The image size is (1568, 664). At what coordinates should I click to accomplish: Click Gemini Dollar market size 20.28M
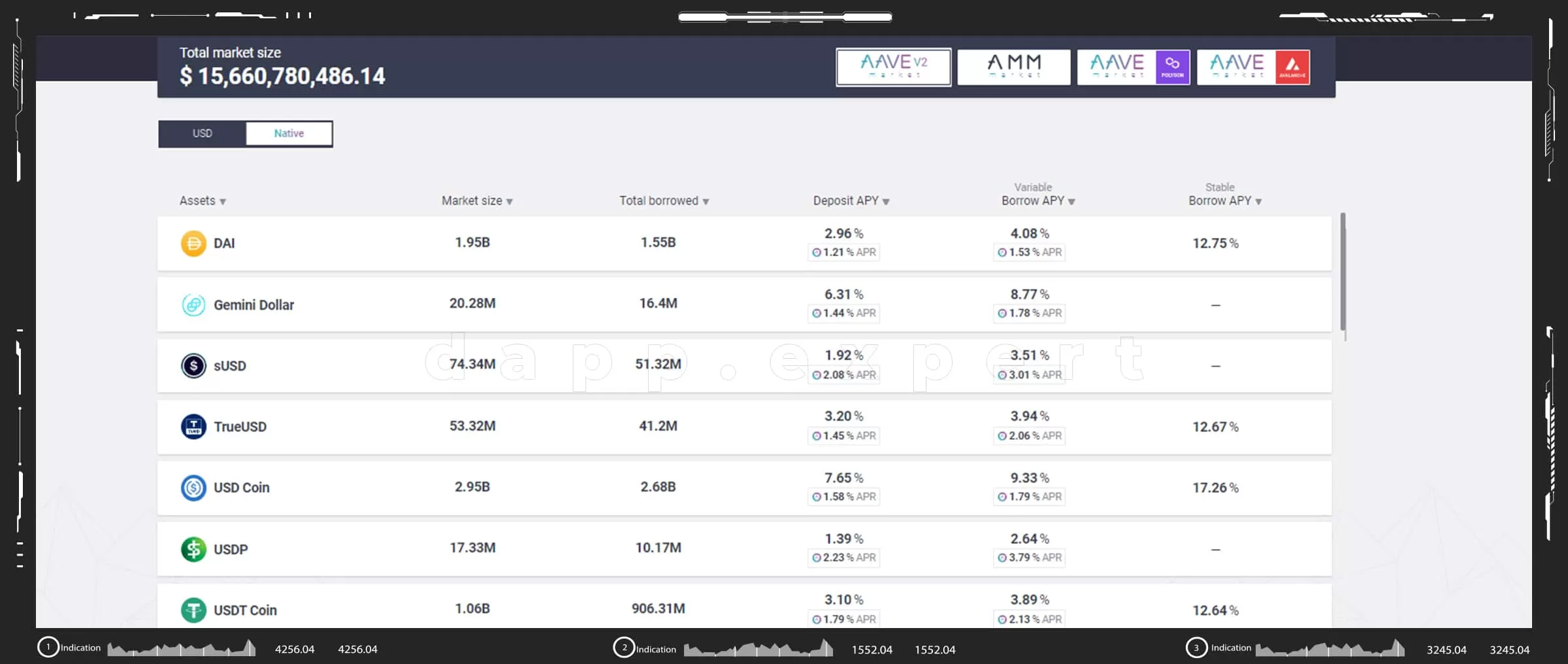point(472,303)
